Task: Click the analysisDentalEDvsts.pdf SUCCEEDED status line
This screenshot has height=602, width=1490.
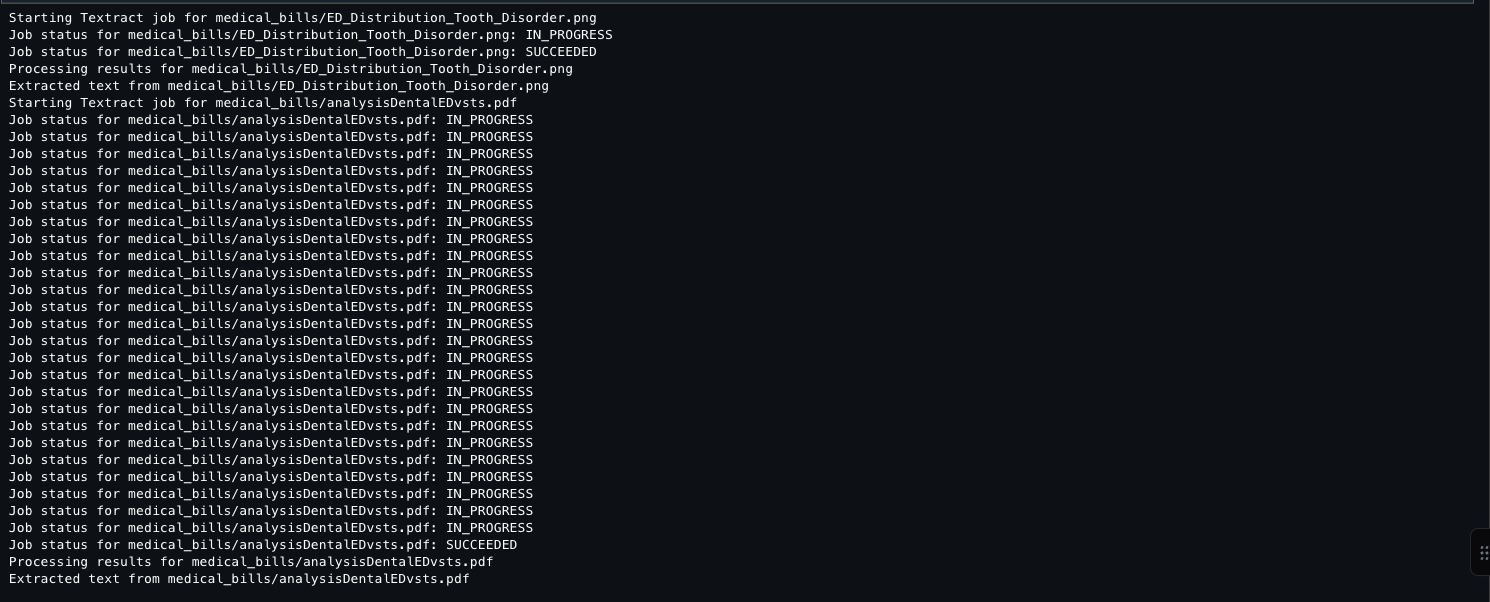Action: point(262,545)
